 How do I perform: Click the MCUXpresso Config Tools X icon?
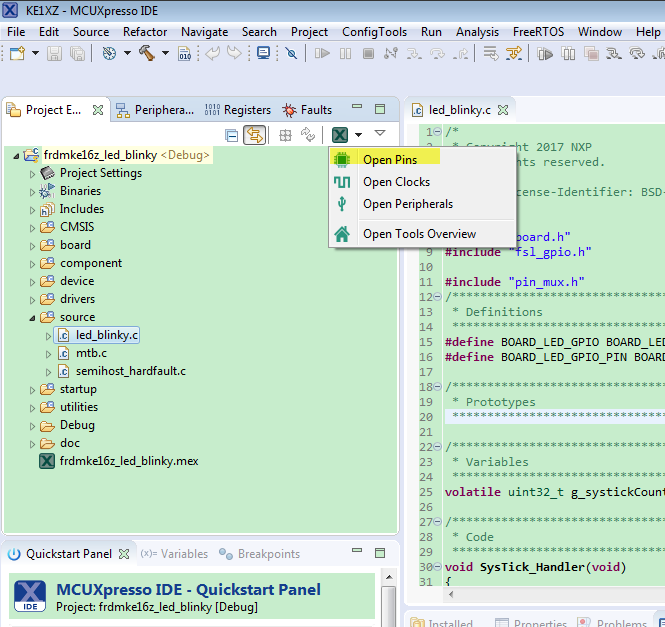(x=340, y=135)
